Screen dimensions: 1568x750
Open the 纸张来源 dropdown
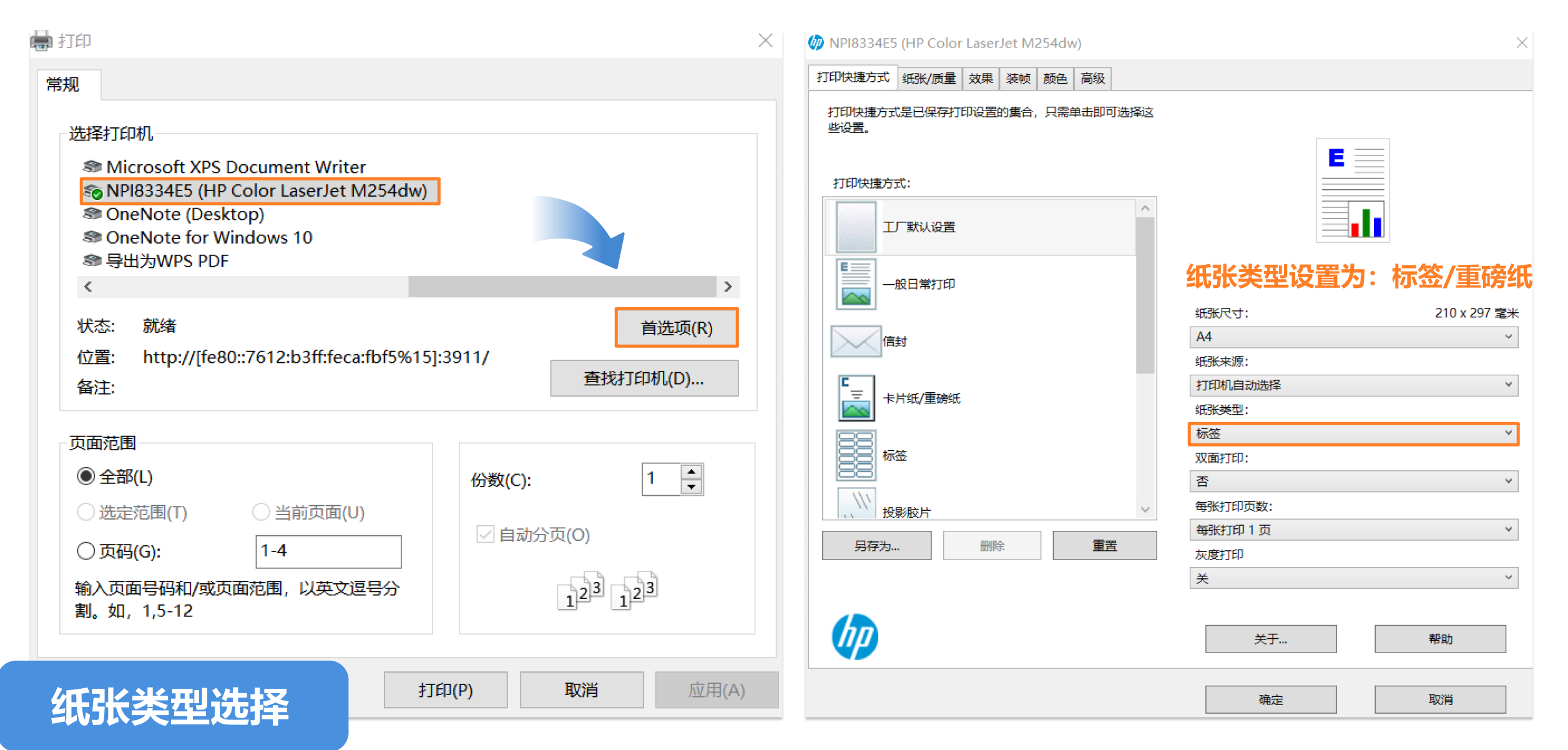pyautogui.click(x=1353, y=385)
